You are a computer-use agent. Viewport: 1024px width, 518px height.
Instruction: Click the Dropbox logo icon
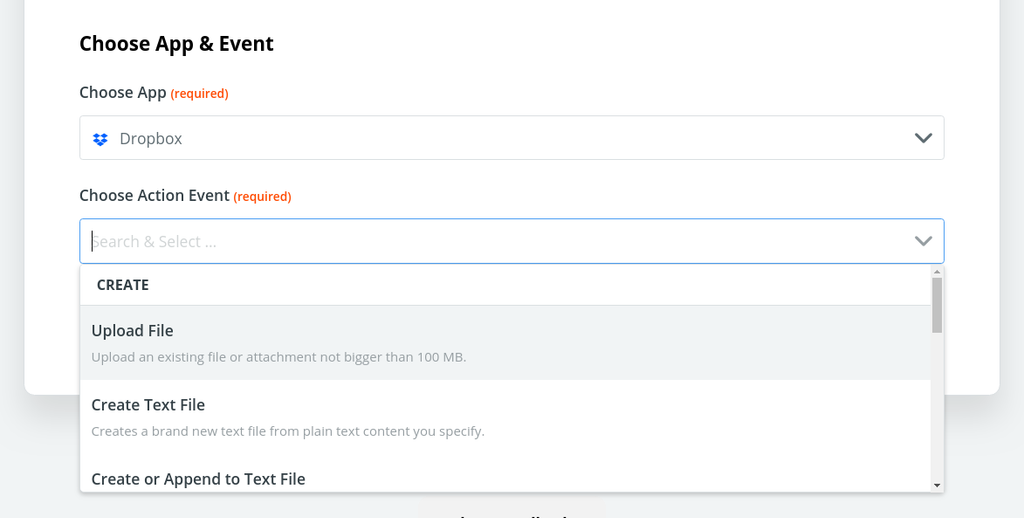tap(100, 139)
